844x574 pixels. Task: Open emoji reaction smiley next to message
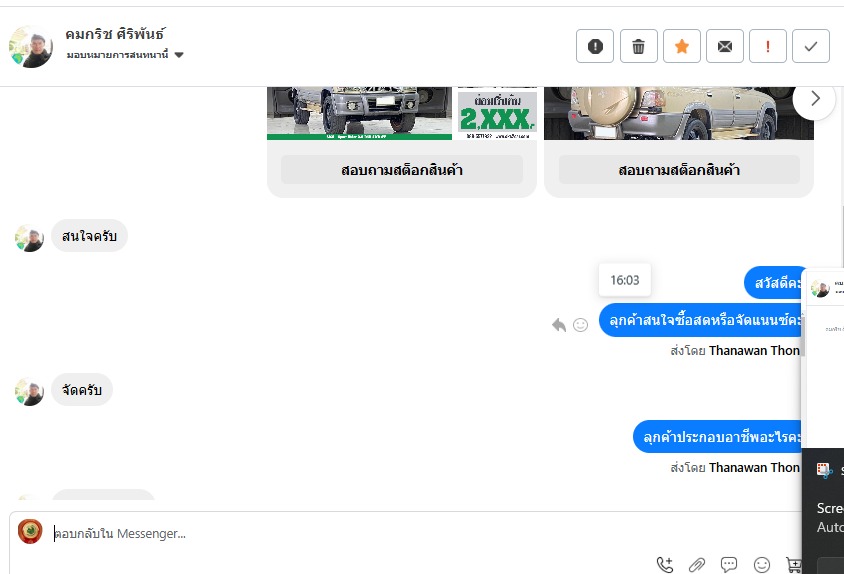(x=580, y=325)
